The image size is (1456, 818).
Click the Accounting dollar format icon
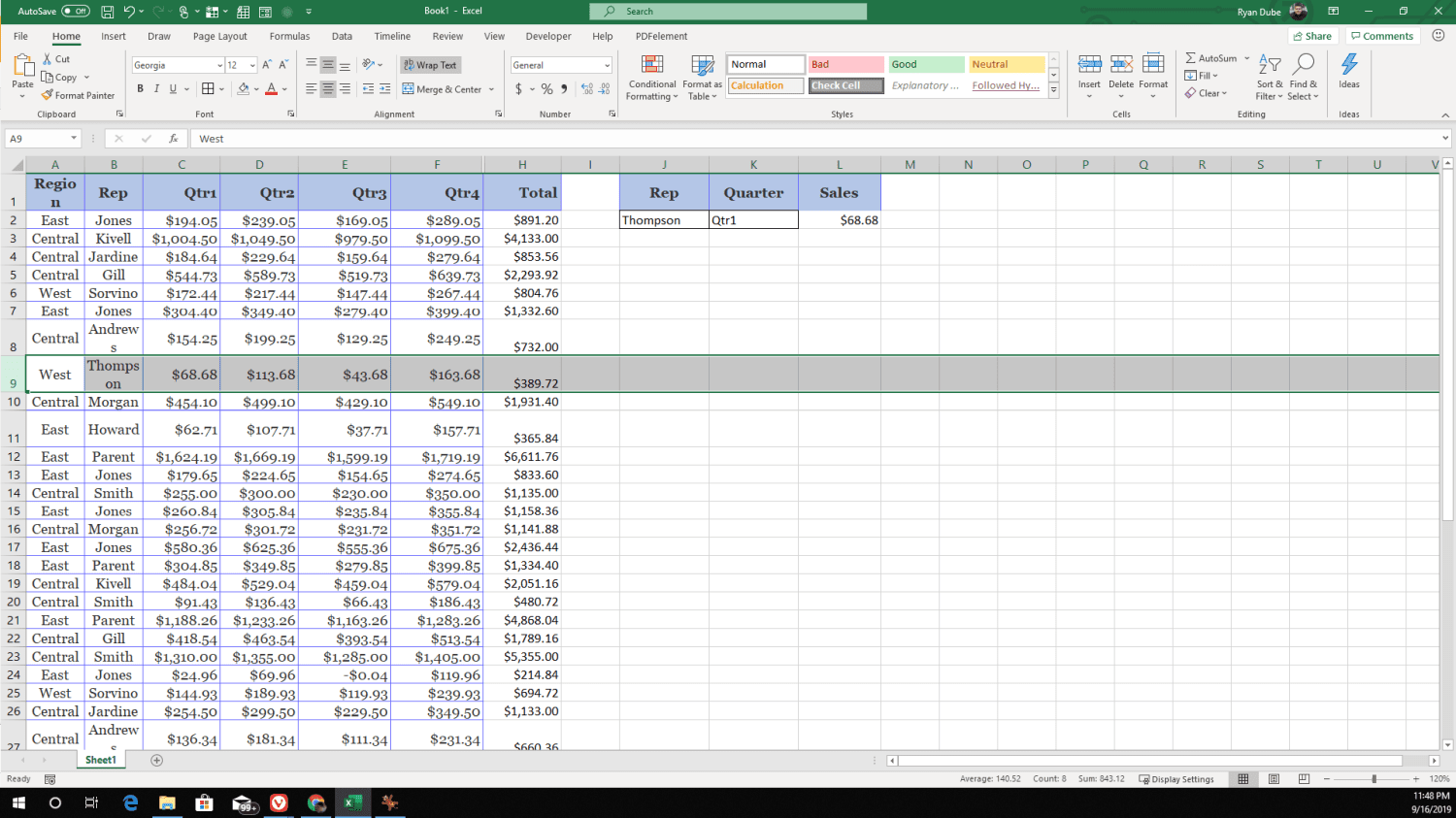(518, 89)
